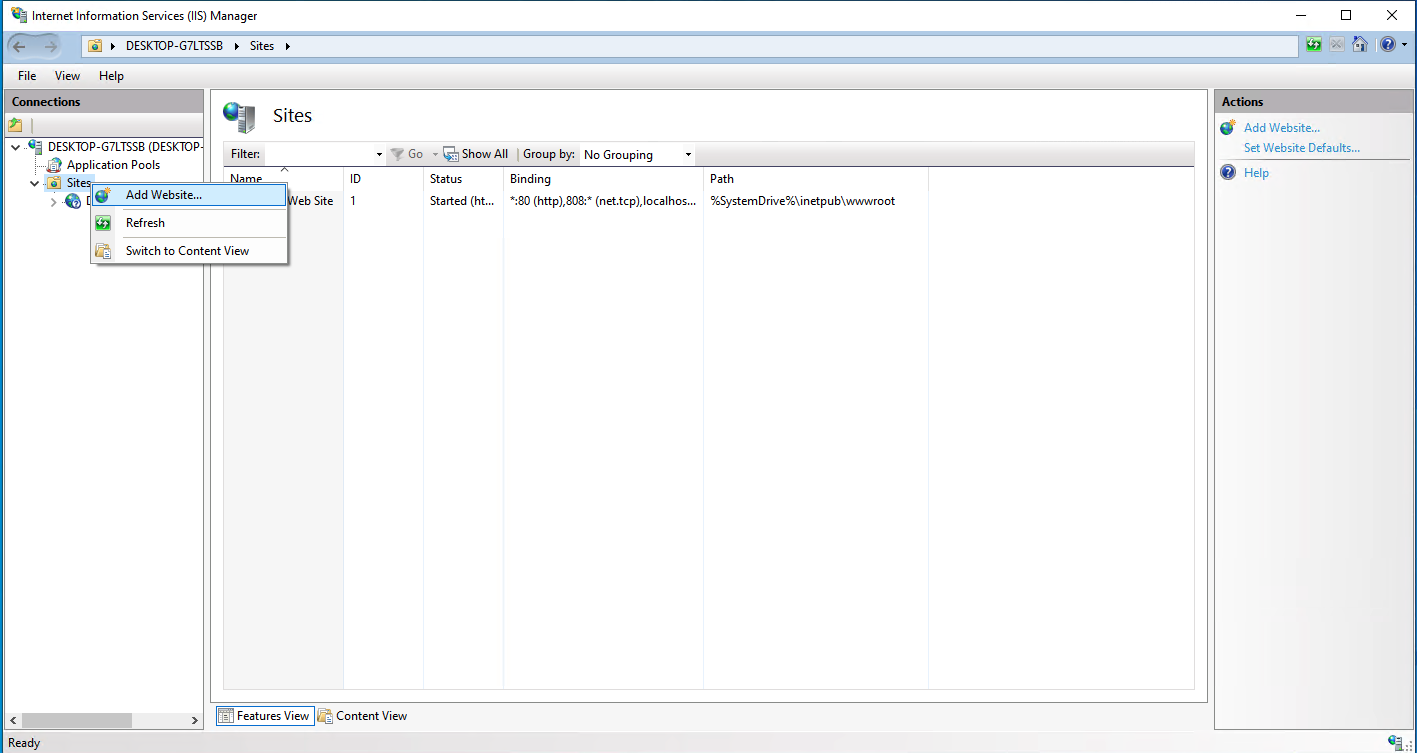
Task: Click the Go filter funnel icon
Action: (x=397, y=155)
